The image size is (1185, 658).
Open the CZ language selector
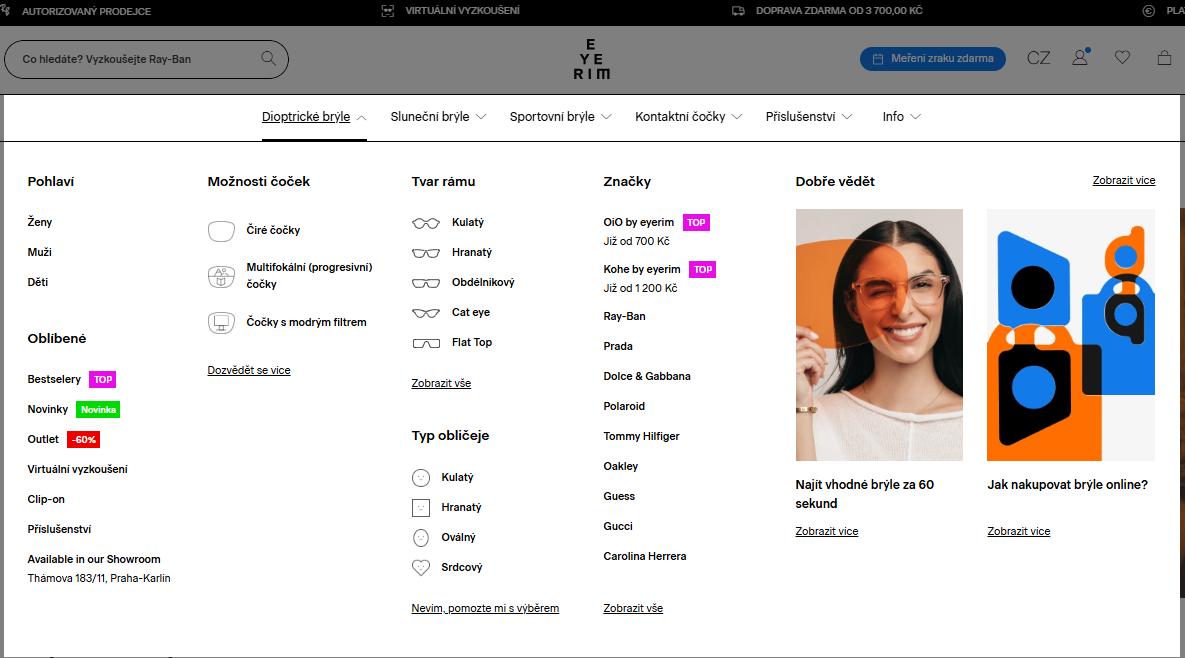coord(1038,58)
